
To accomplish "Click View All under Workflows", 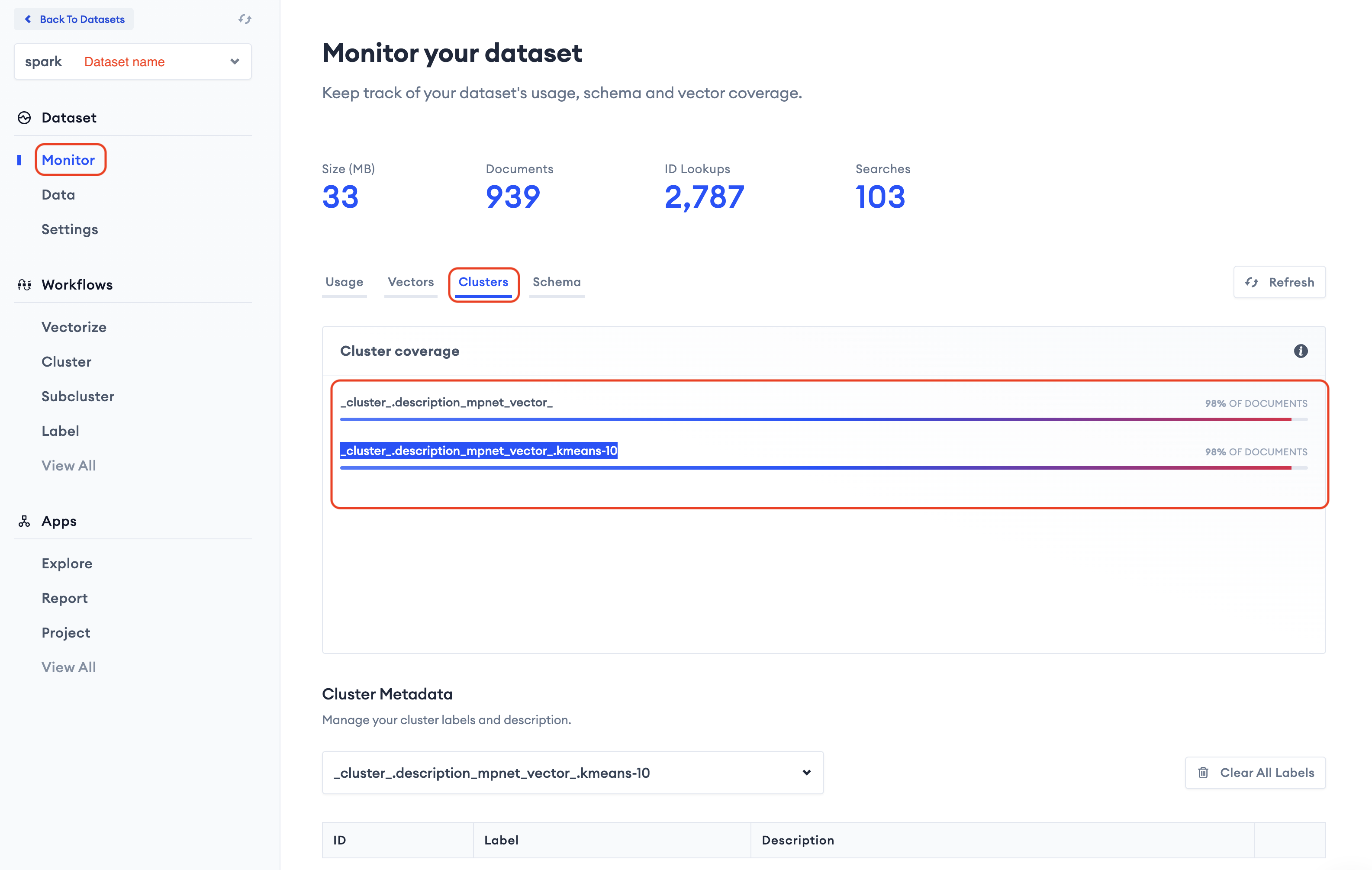I will pos(68,465).
